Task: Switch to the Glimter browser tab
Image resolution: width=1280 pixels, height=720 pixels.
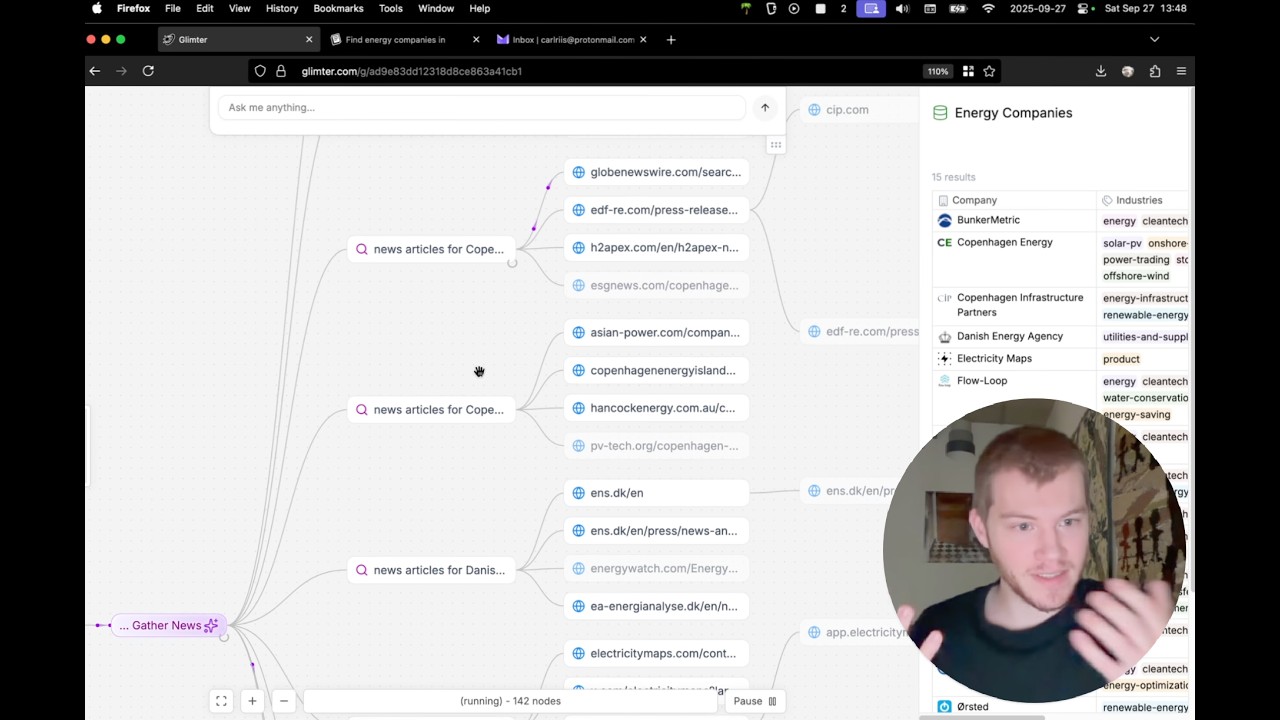Action: (x=238, y=40)
